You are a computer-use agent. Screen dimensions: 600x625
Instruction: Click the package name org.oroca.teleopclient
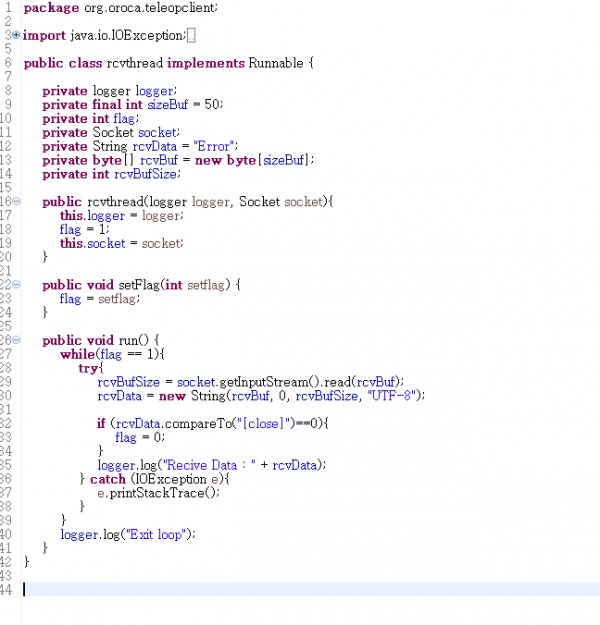(x=150, y=8)
